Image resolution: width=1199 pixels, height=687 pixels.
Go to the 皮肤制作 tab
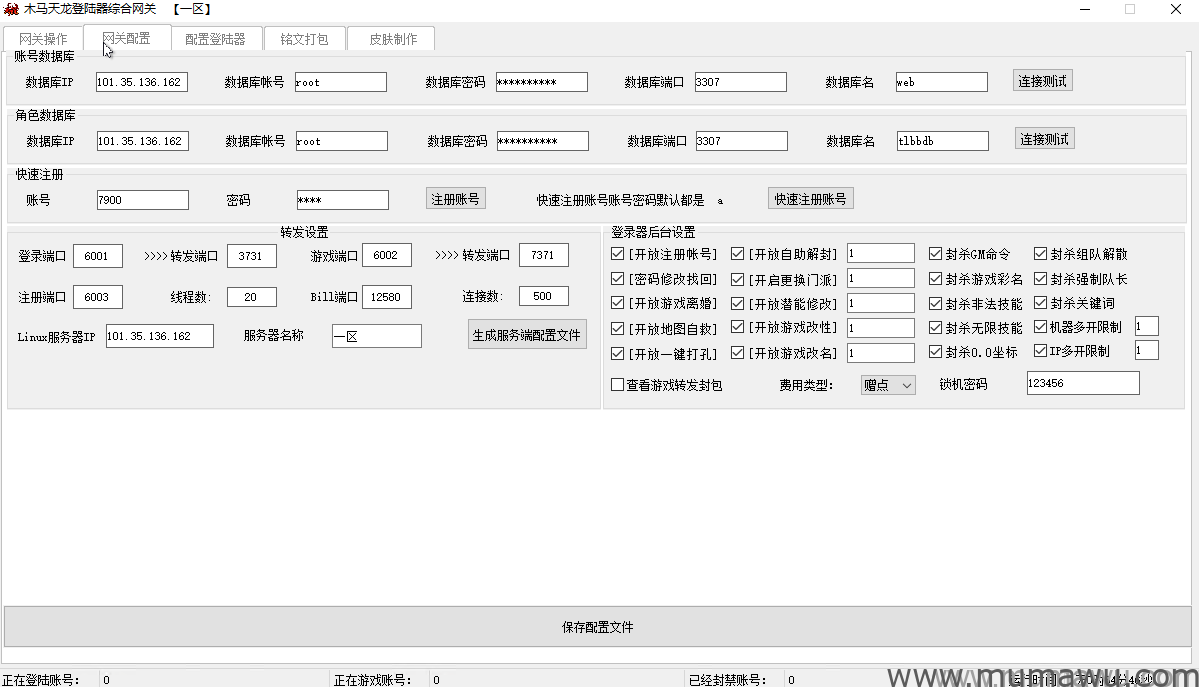tap(393, 39)
